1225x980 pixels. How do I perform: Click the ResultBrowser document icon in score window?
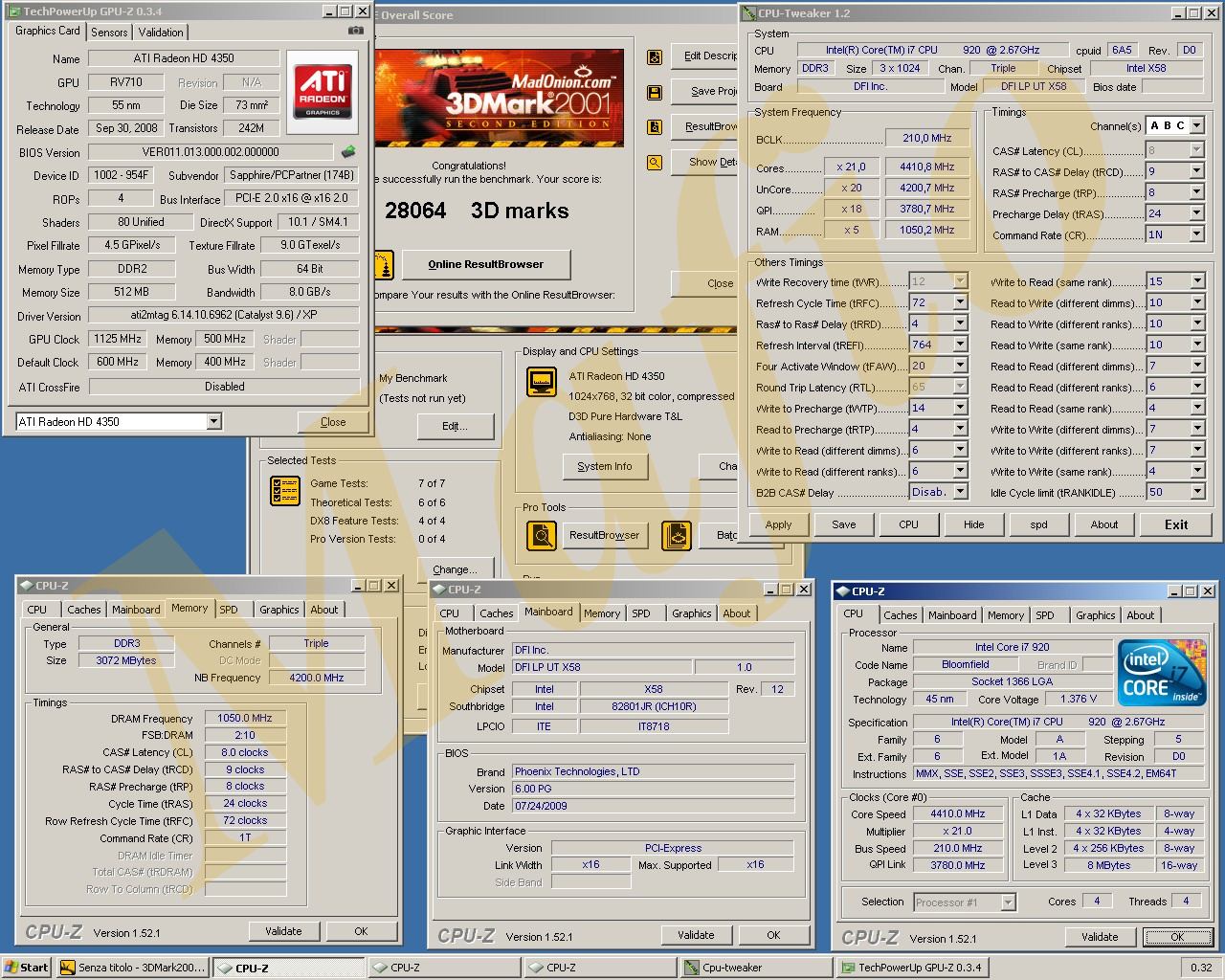click(x=655, y=127)
